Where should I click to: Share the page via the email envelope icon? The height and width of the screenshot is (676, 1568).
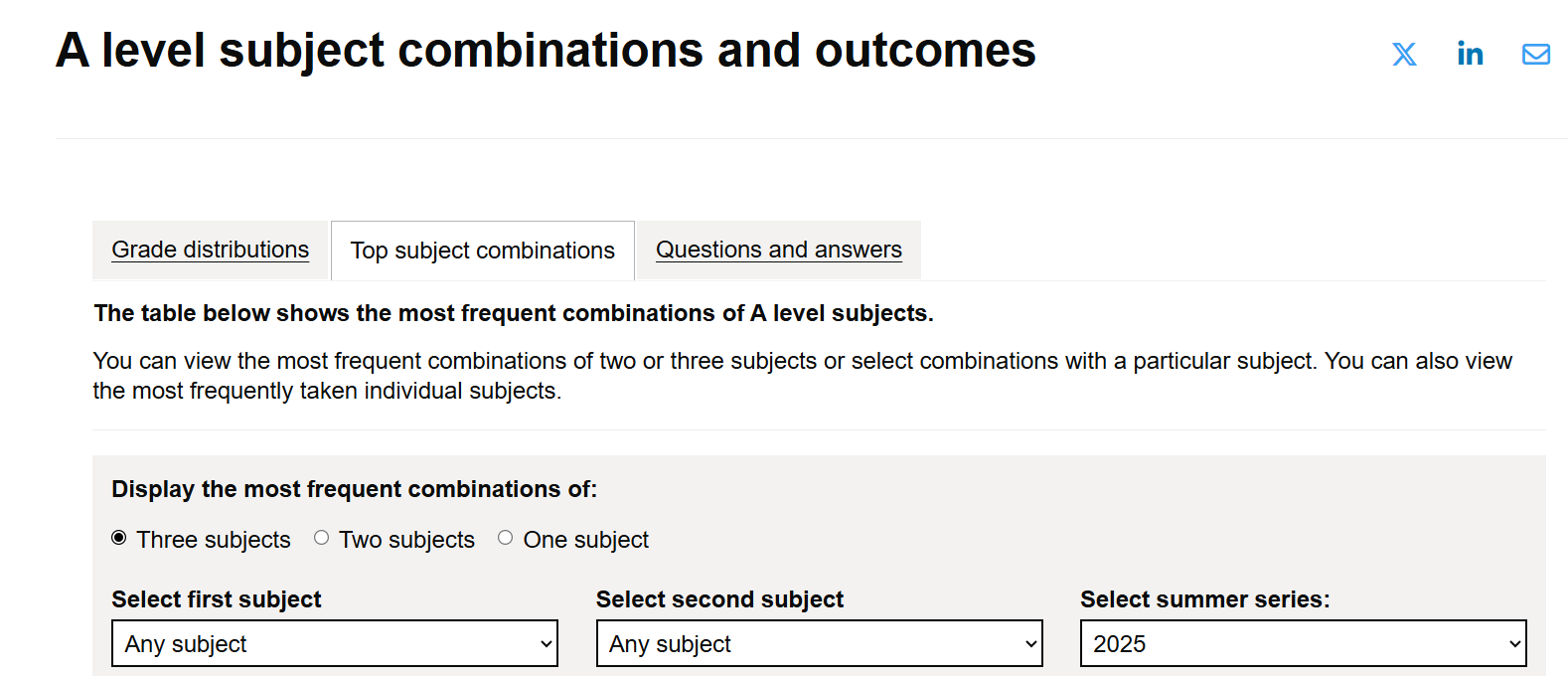click(1535, 54)
